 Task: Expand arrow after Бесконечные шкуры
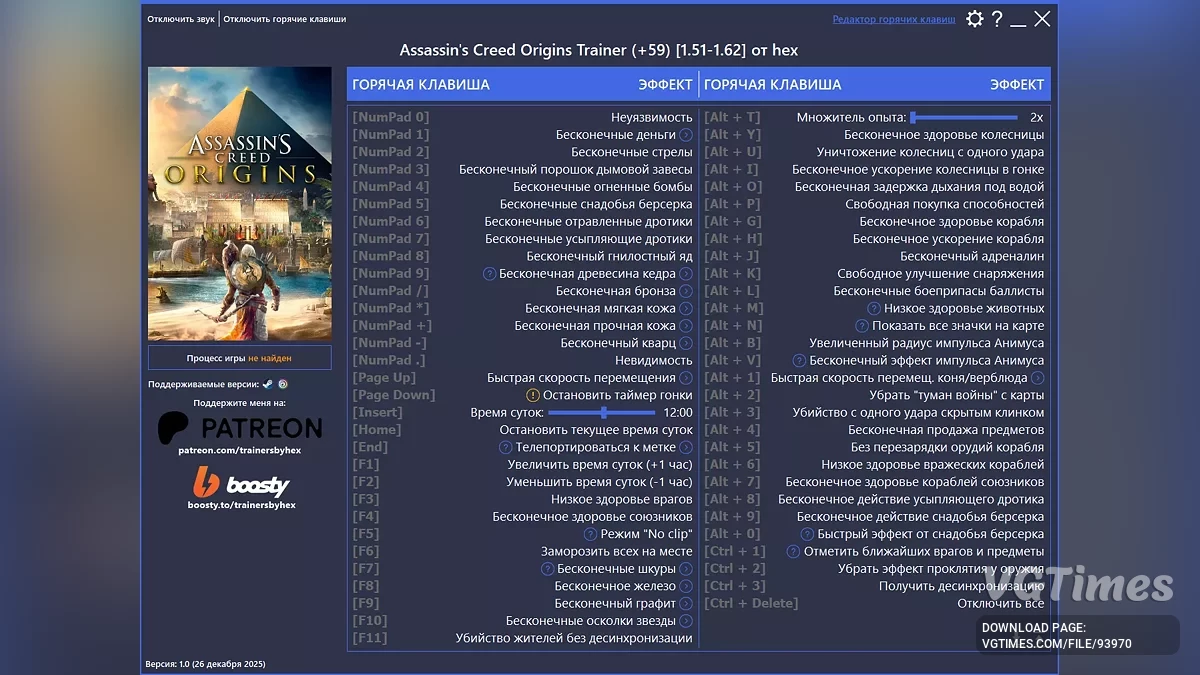pyautogui.click(x=686, y=569)
